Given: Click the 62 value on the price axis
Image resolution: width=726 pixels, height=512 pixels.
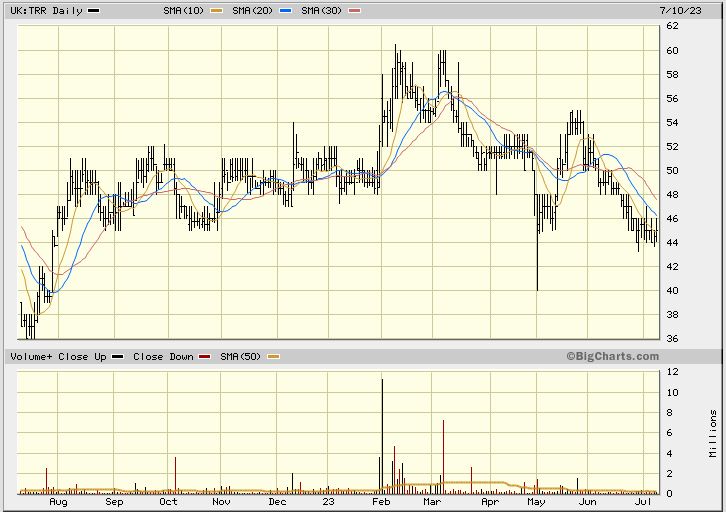Looking at the screenshot, I should pyautogui.click(x=674, y=27).
